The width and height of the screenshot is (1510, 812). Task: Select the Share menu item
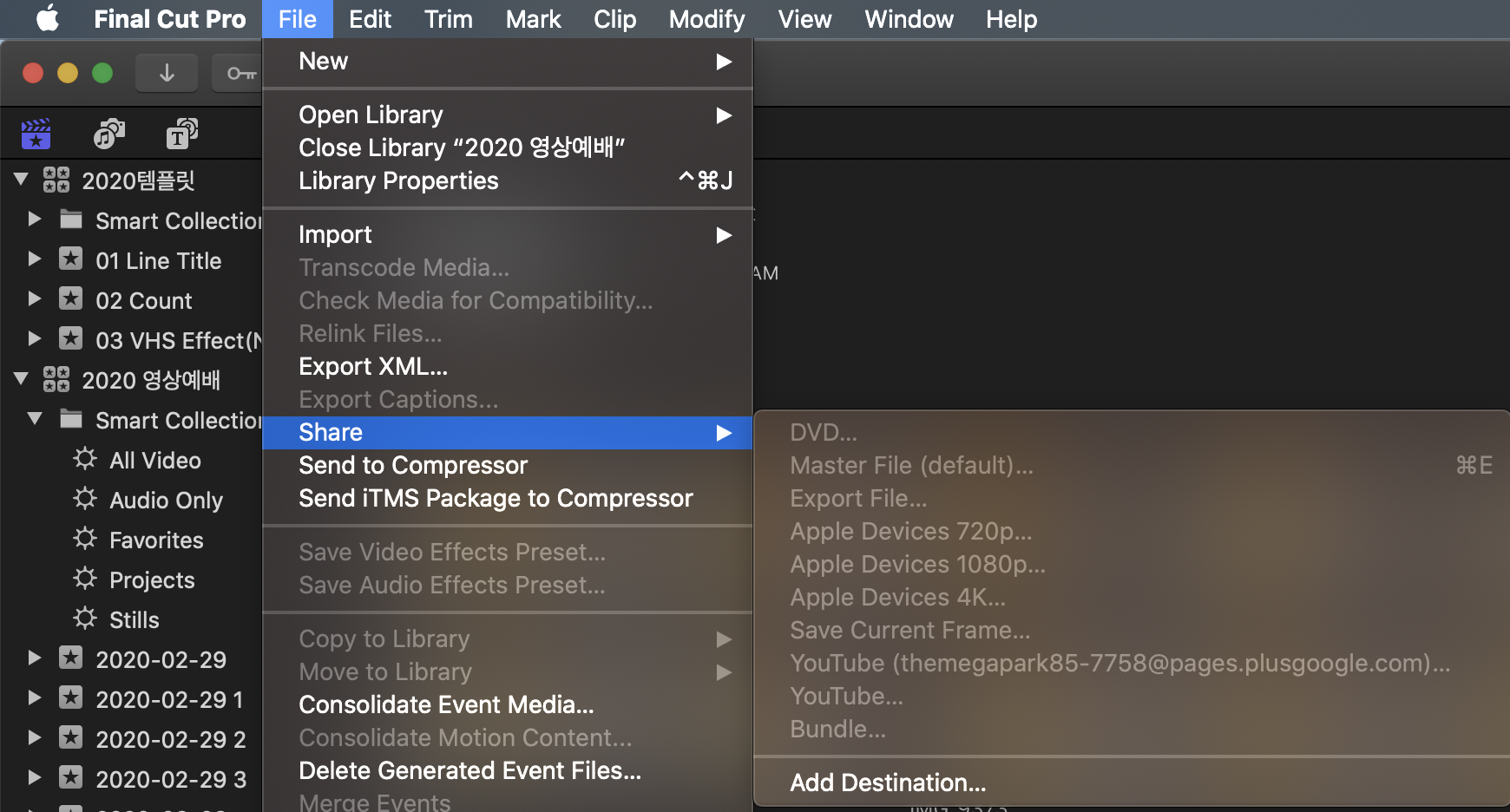(508, 432)
